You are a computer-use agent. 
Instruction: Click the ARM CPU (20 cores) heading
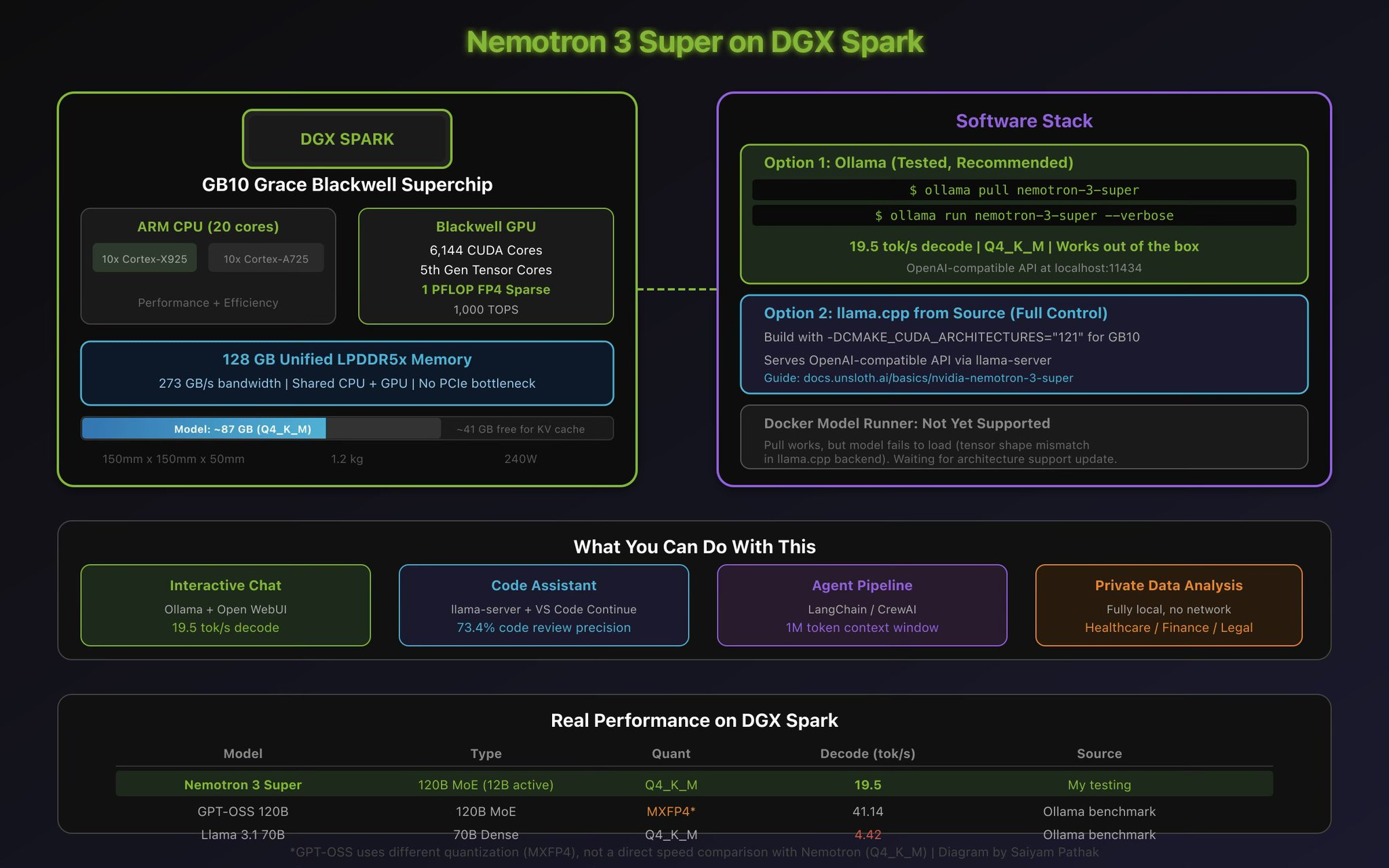pos(208,226)
